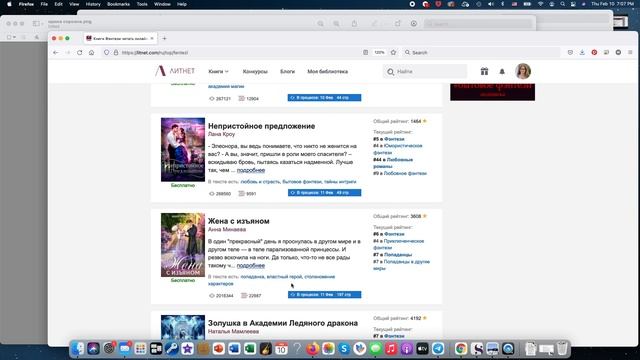Image resolution: width=640 pixels, height=360 pixels.
Task: Open the Приключенческое фэнтези rating link
Action: click(x=398, y=244)
